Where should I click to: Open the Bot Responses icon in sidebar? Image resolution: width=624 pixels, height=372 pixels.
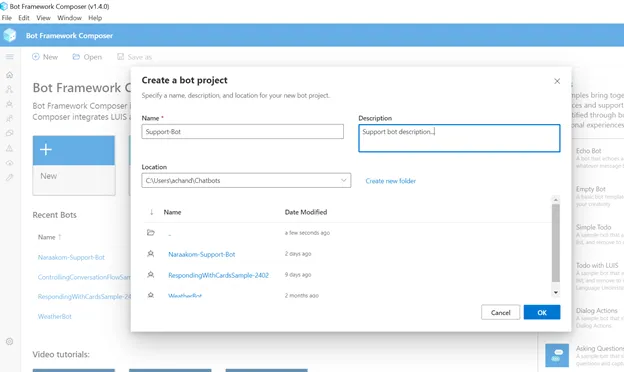pyautogui.click(x=10, y=104)
